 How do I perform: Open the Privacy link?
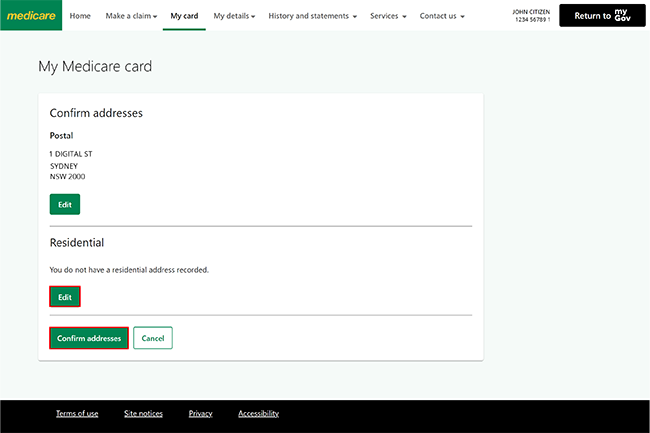(200, 413)
